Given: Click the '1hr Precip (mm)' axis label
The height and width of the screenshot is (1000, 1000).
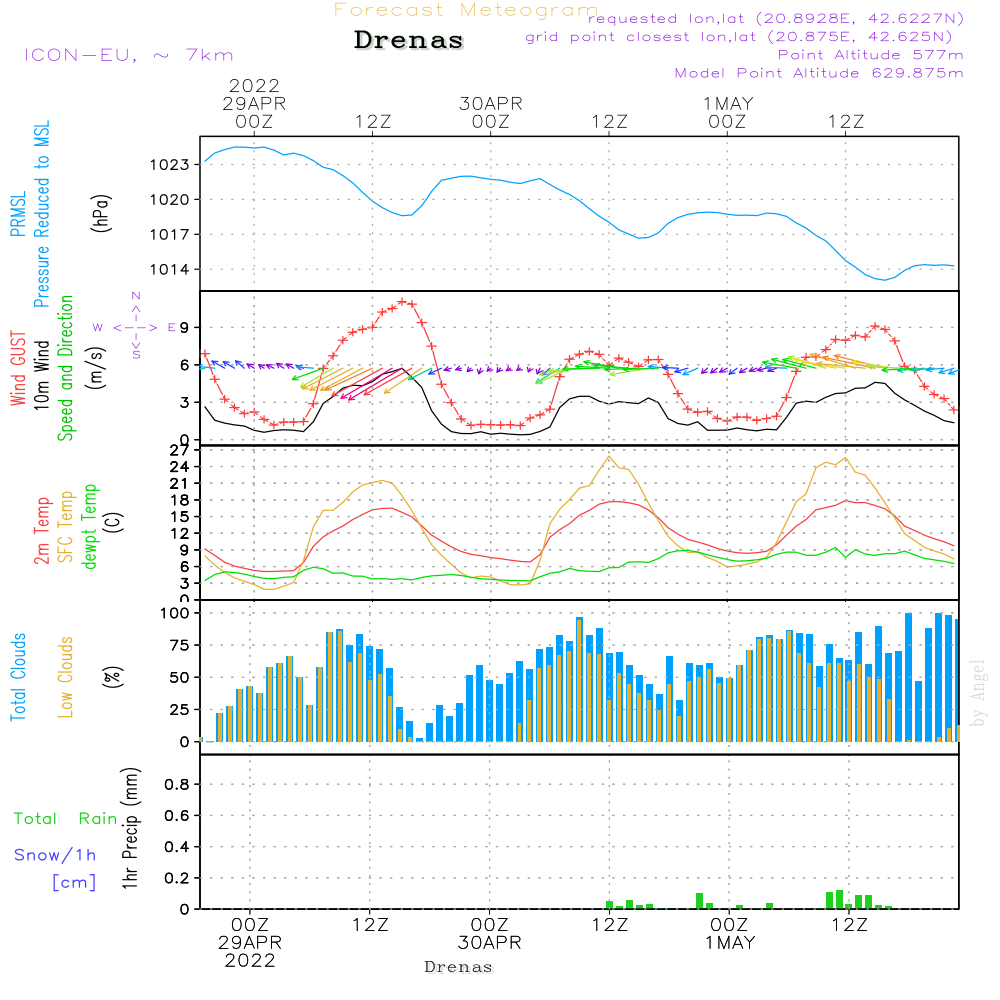Looking at the screenshot, I should pyautogui.click(x=130, y=828).
